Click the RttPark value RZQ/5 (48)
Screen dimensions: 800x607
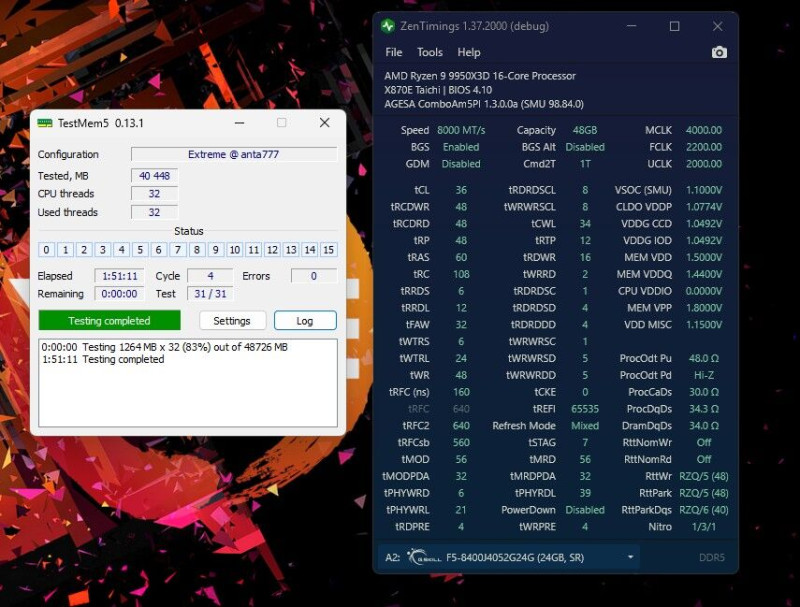[x=704, y=493]
